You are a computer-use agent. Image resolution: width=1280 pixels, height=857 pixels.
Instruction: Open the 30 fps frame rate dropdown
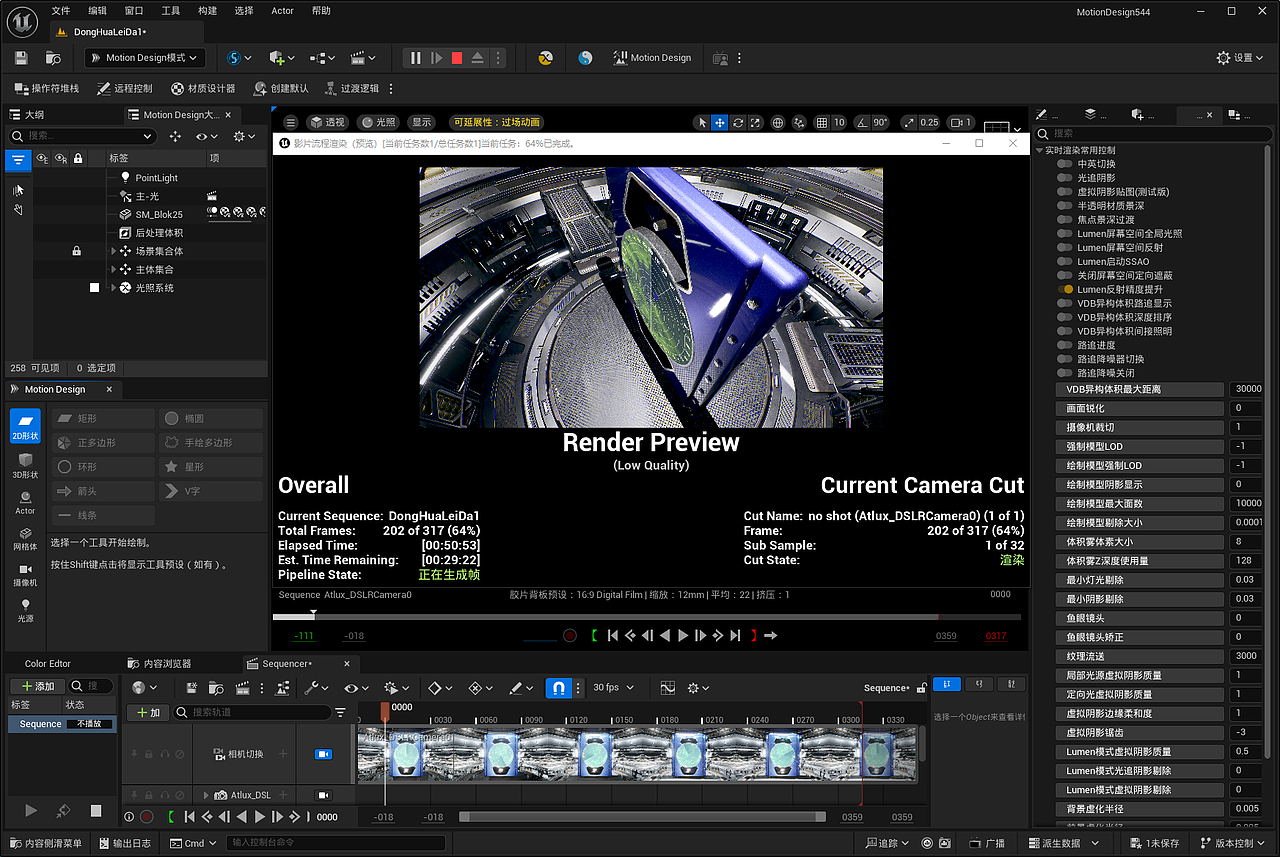coord(612,688)
